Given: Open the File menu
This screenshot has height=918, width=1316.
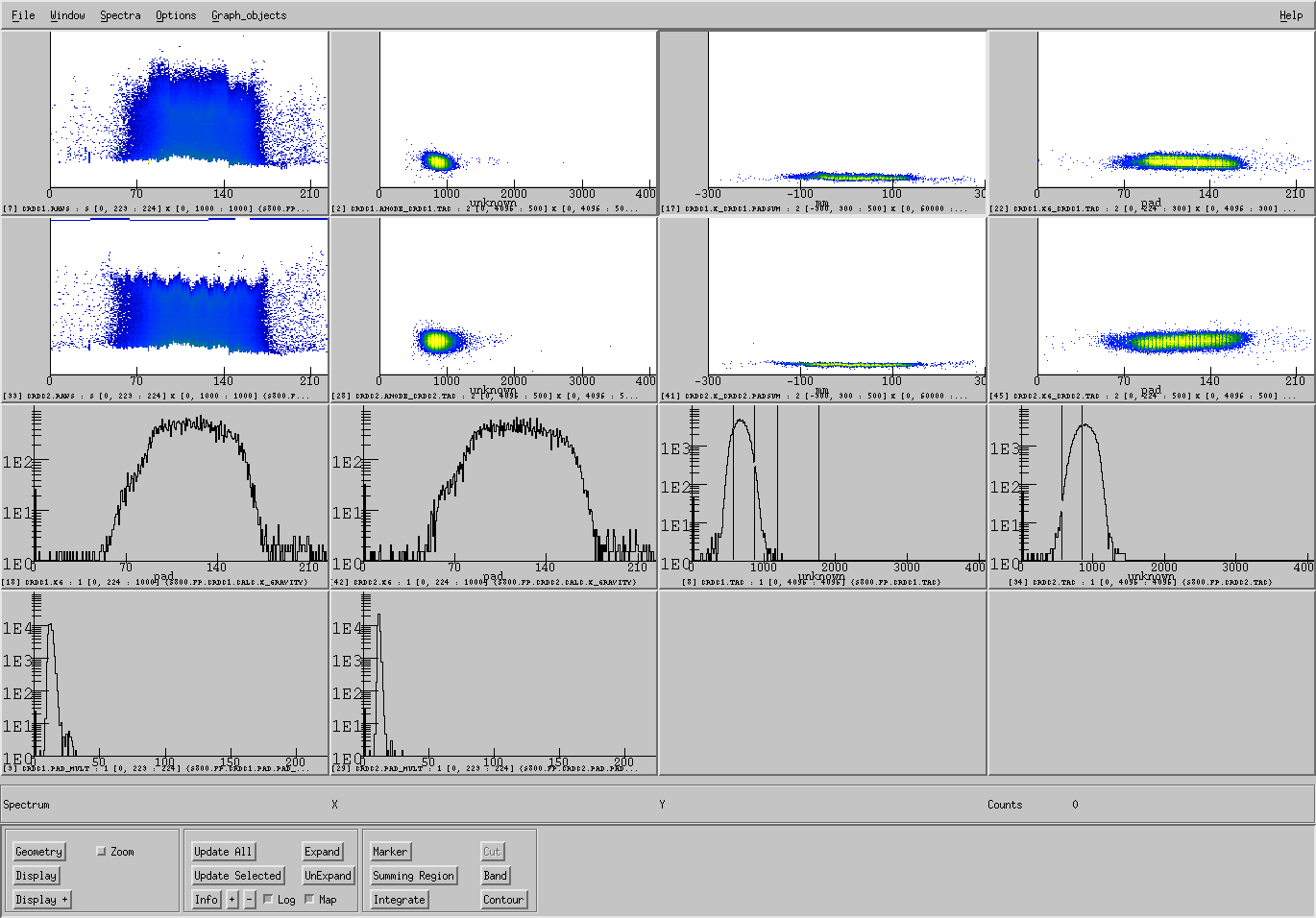Looking at the screenshot, I should [x=23, y=15].
